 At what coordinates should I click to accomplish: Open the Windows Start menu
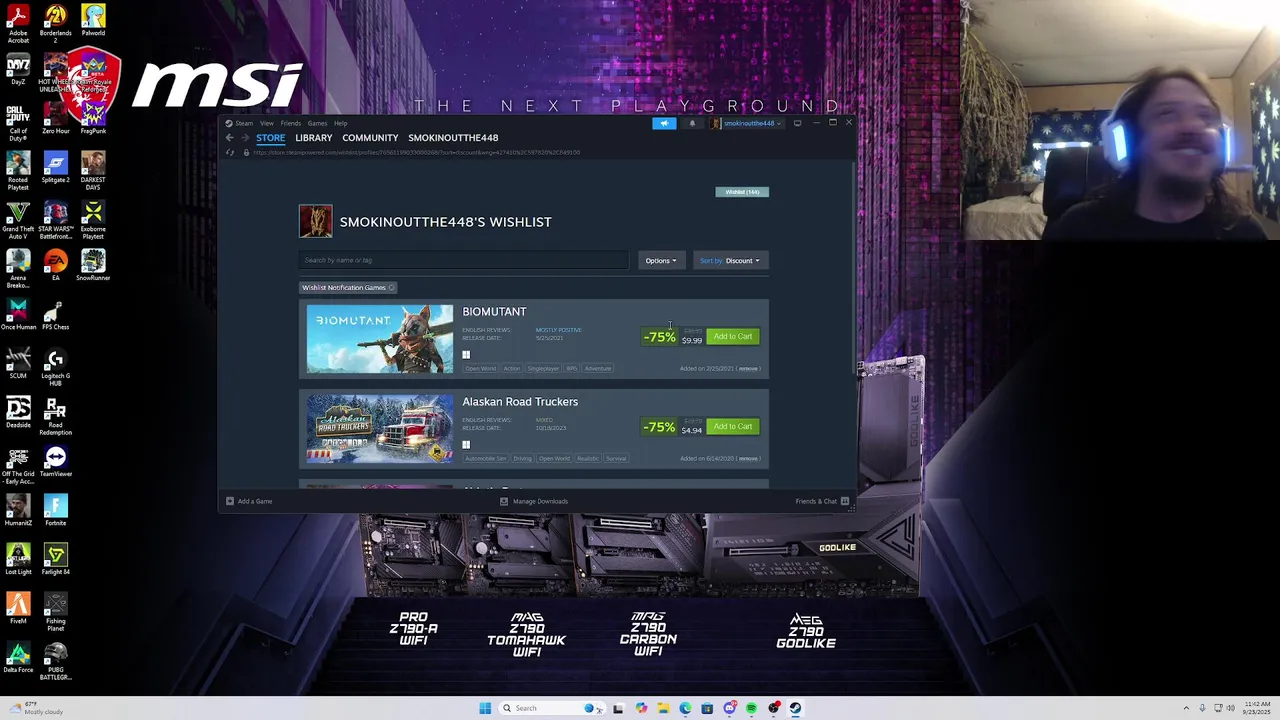click(x=485, y=708)
